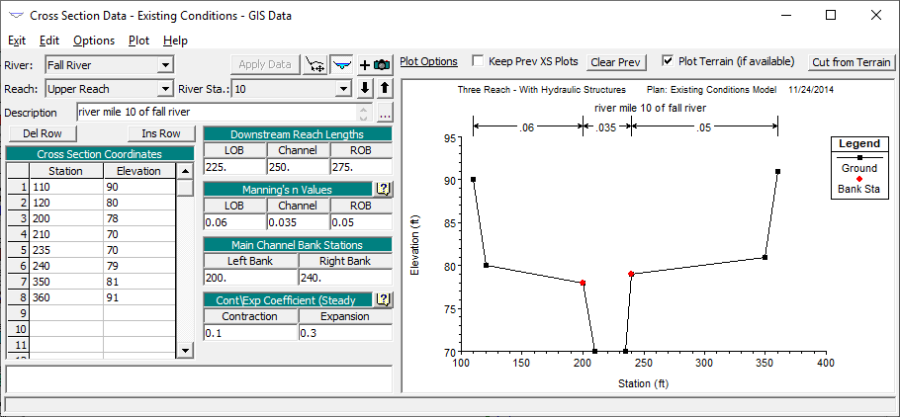The height and width of the screenshot is (417, 900).
Task: Expand the River Sta. dropdown list
Action: coord(345,88)
